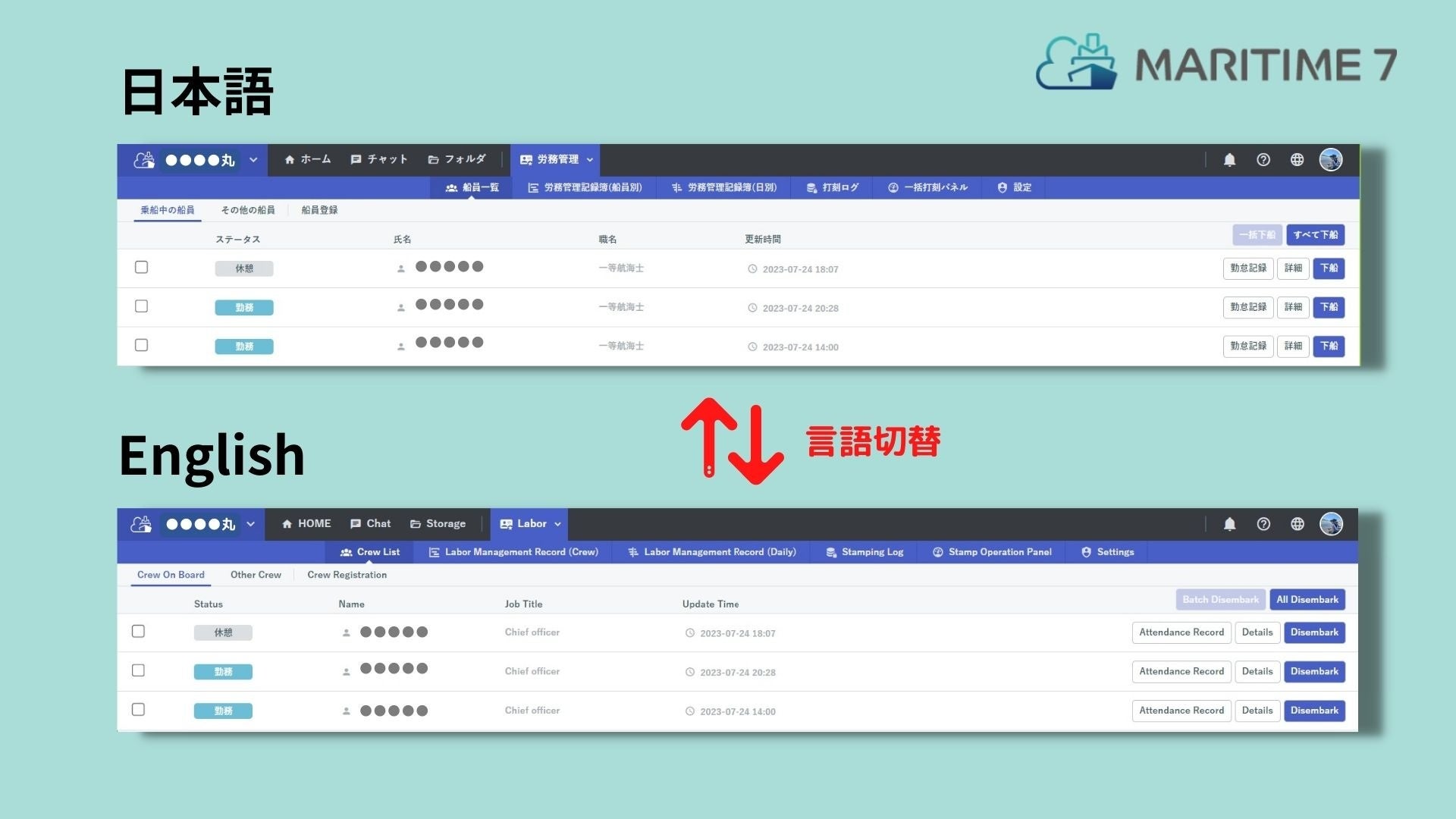Click the All Disembark button
1456x819 pixels.
click(1307, 600)
